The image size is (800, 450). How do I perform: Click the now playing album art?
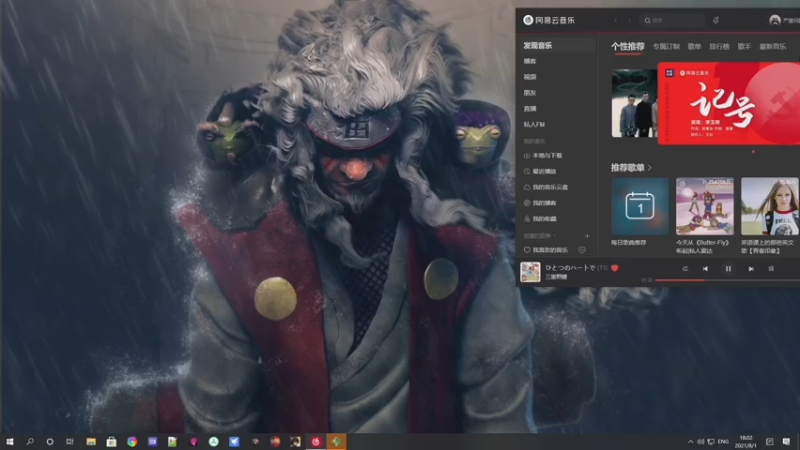tap(530, 272)
